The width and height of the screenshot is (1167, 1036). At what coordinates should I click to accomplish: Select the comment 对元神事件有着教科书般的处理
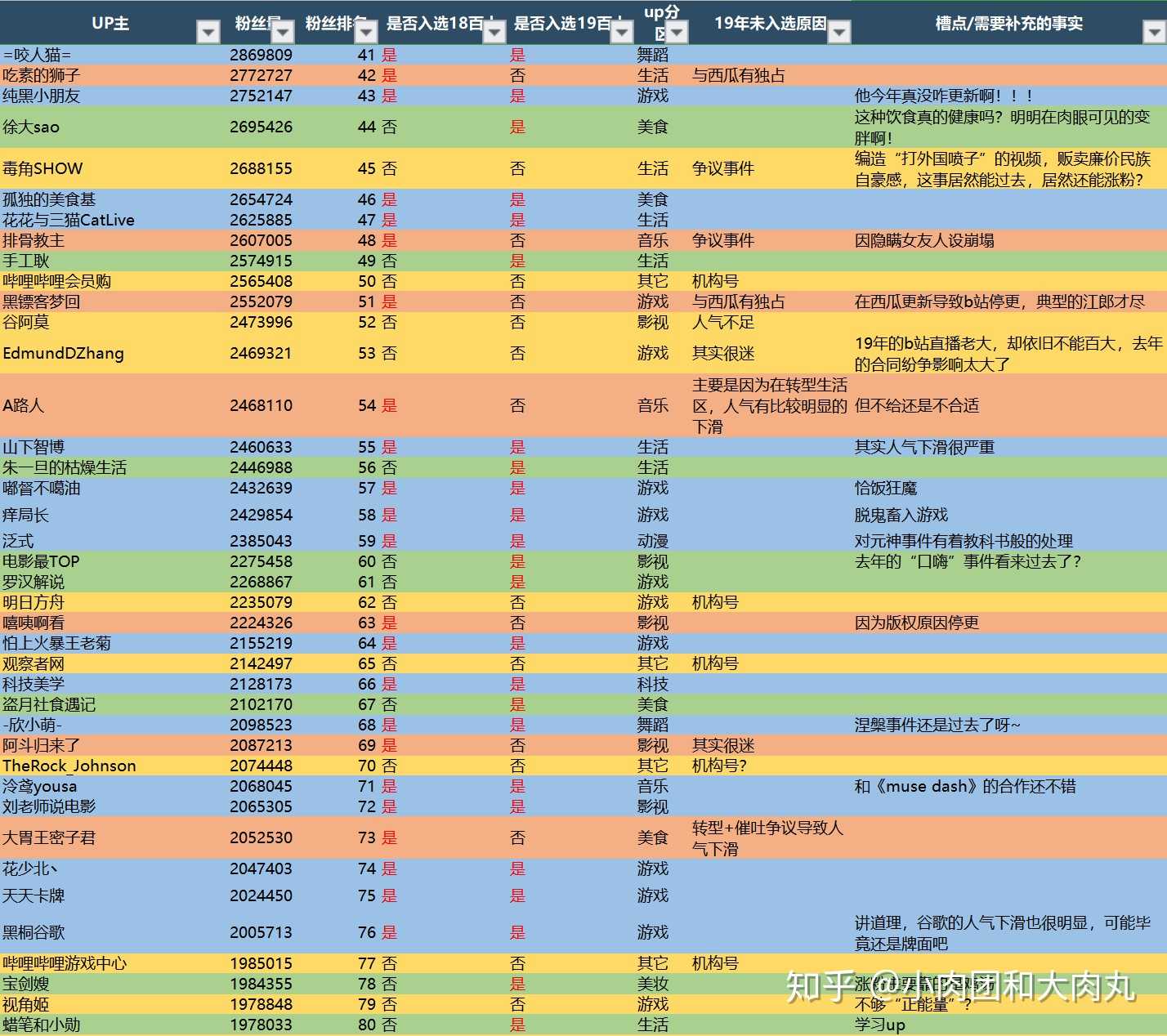(964, 541)
